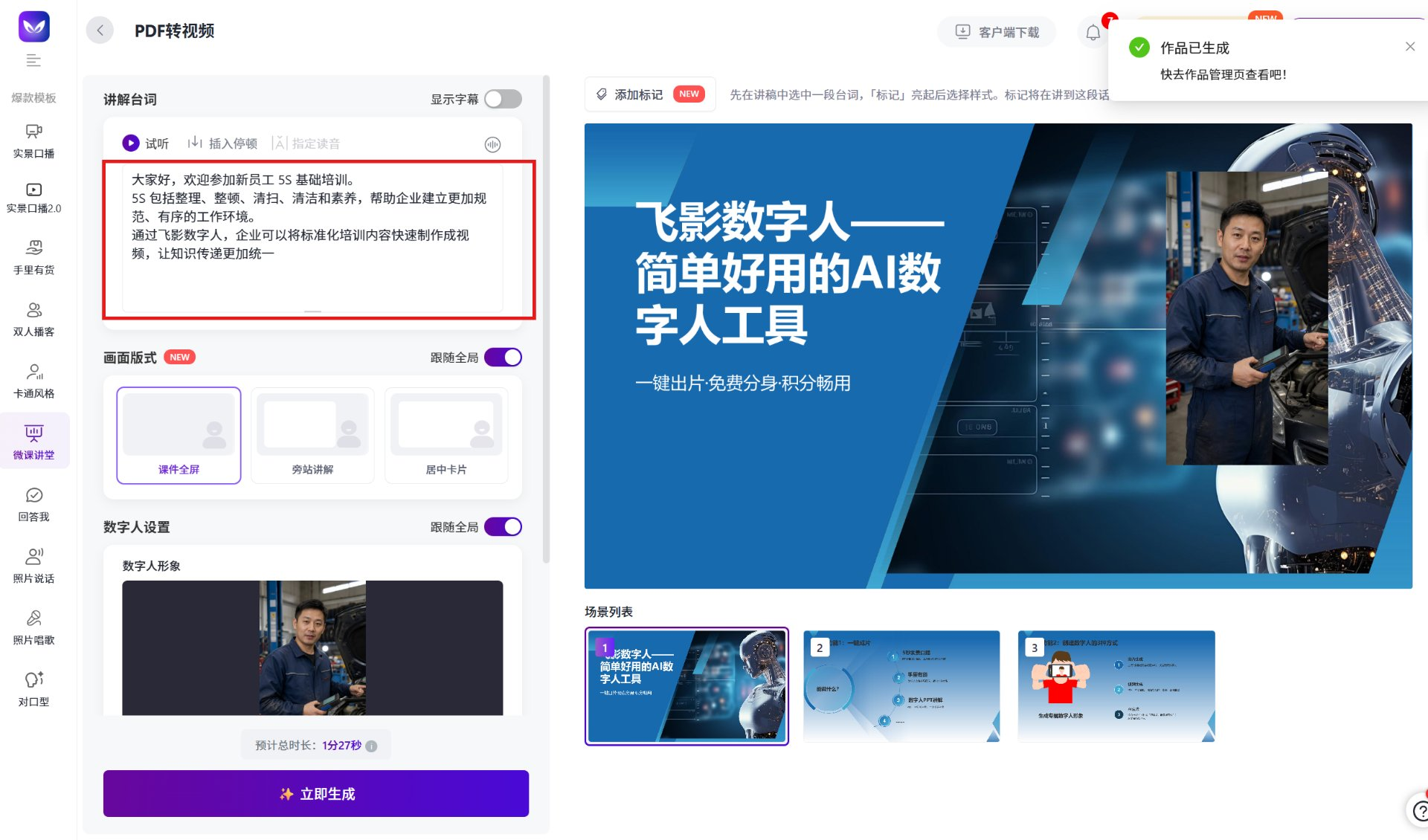
Task: Open 回答我 in the sidebar
Action: click(x=33, y=504)
